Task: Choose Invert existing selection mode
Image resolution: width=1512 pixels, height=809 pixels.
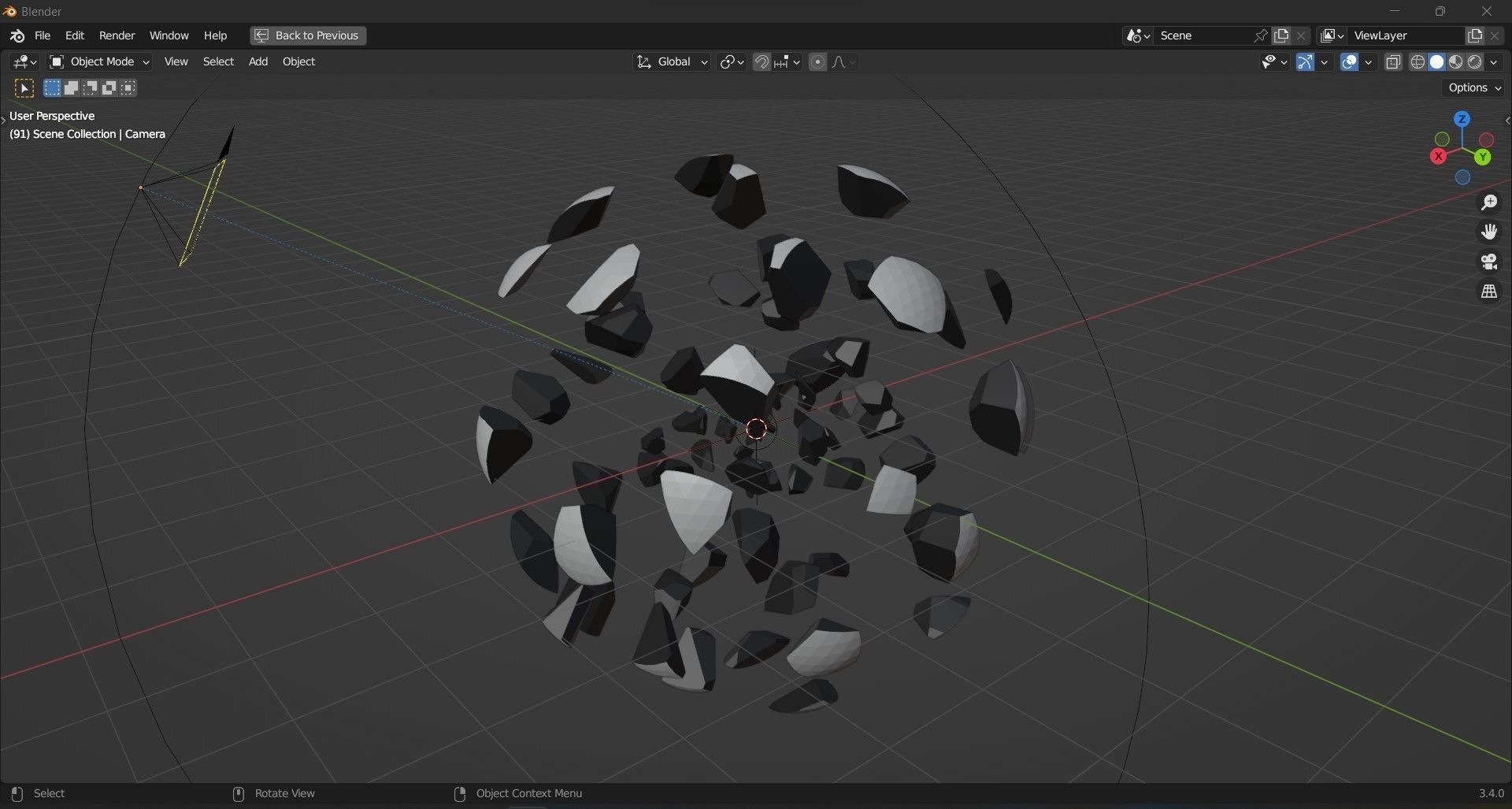Action: [x=109, y=88]
